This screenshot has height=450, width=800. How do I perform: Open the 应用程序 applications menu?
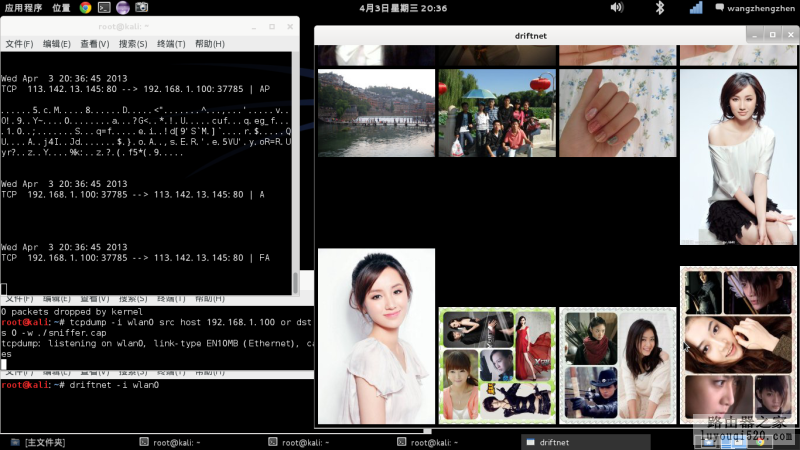point(23,8)
